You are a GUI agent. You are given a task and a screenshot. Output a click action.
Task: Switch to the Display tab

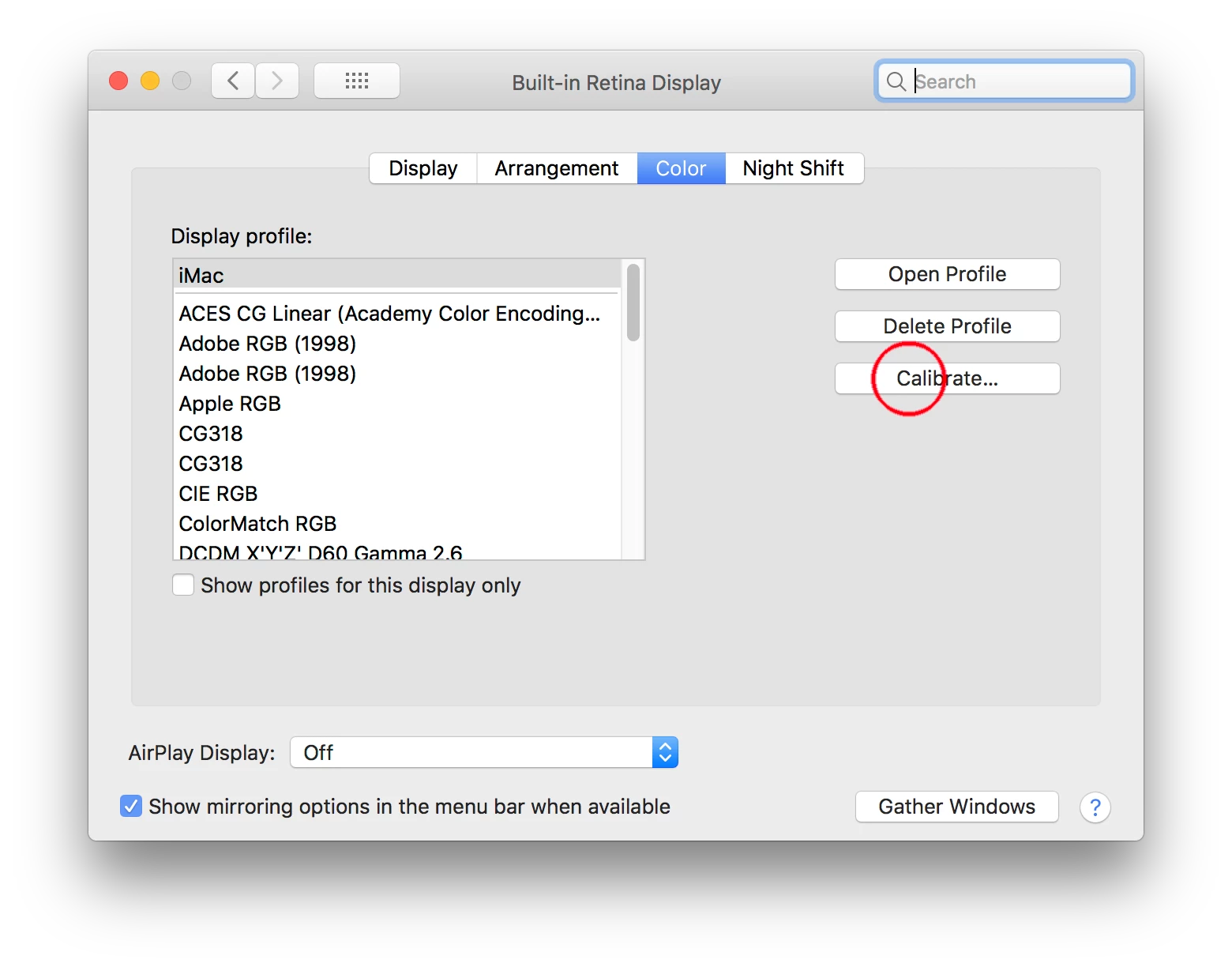423,168
